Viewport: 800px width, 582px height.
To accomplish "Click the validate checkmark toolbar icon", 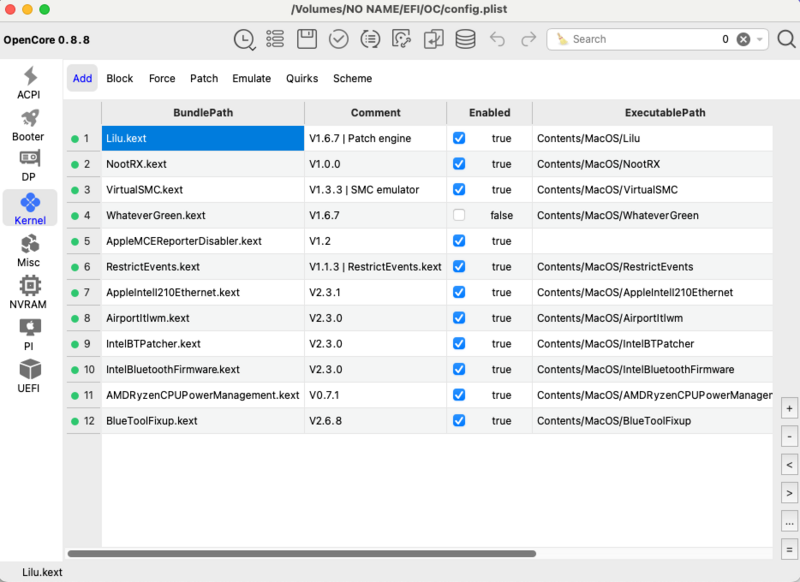I will (x=339, y=39).
